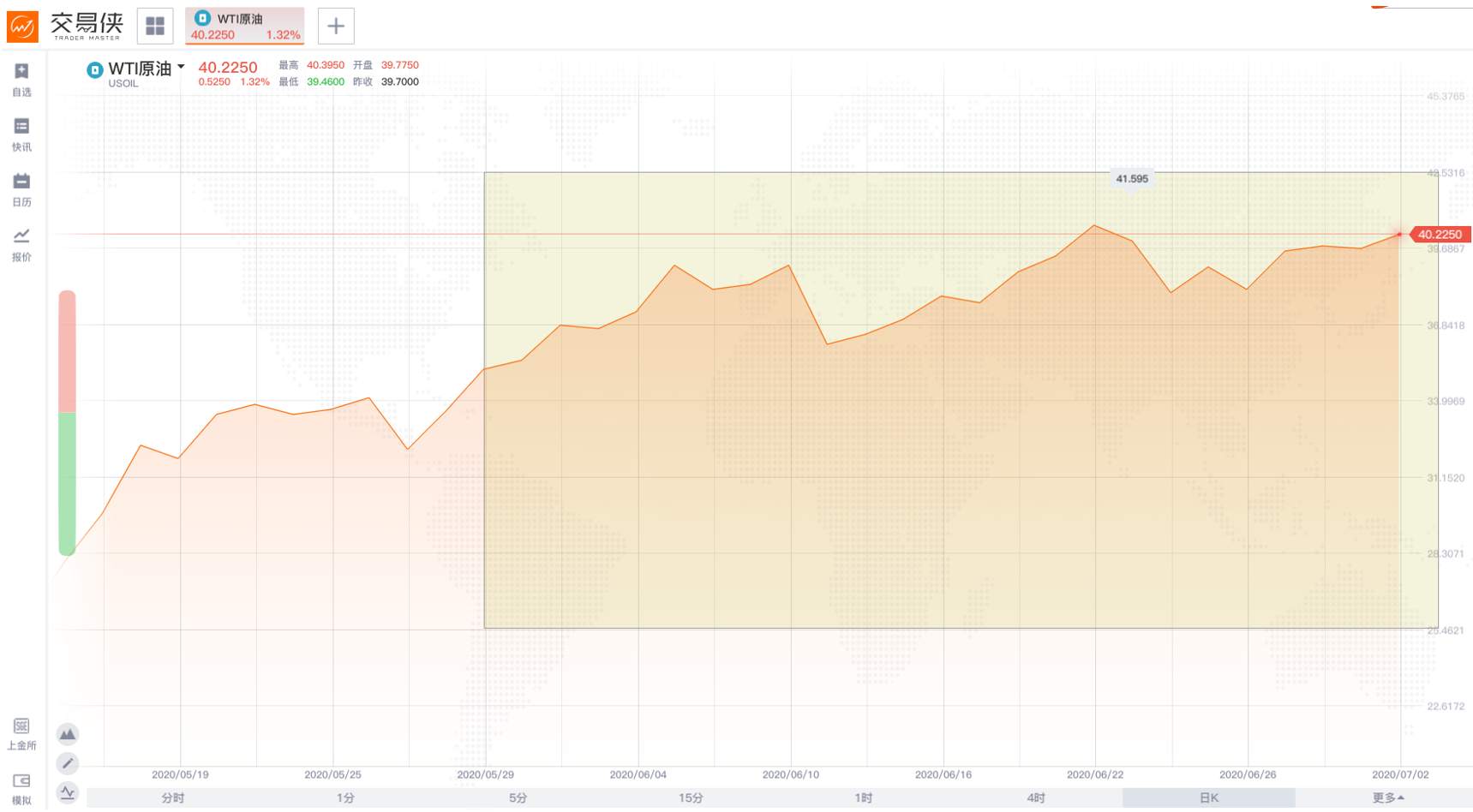Click the 36.8418 price axis label

1446,325
